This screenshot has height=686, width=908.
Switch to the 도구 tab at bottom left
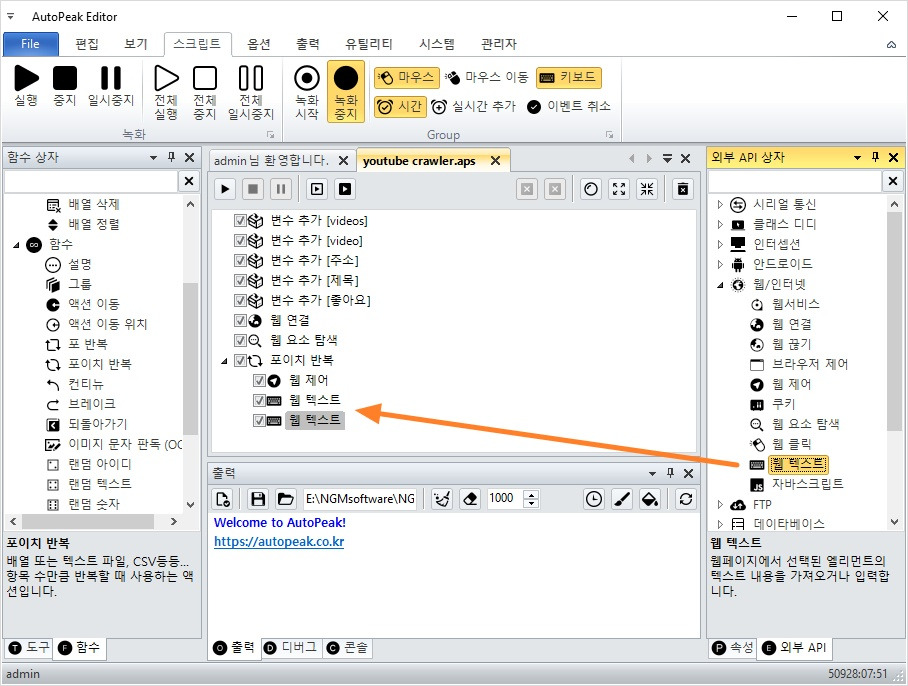point(29,648)
